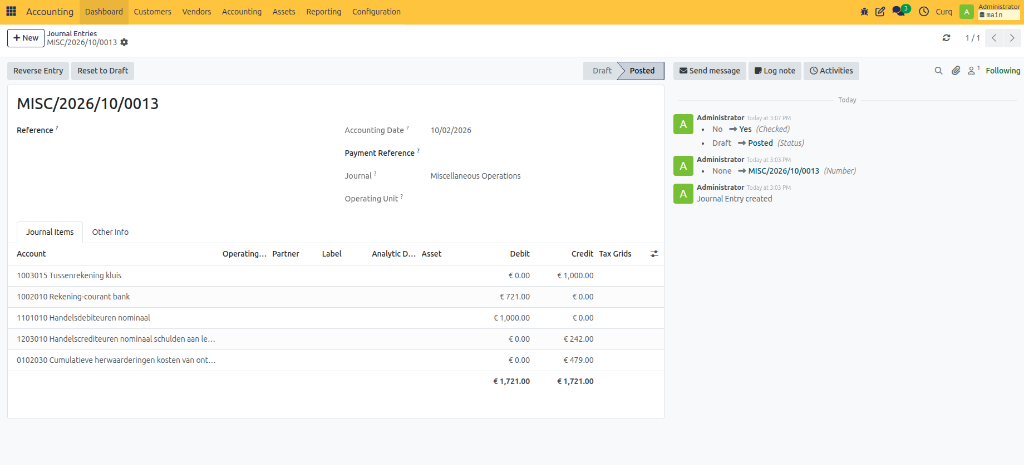Open the Accounting menu item
Screen dimensions: 1024x465
pyautogui.click(x=242, y=12)
